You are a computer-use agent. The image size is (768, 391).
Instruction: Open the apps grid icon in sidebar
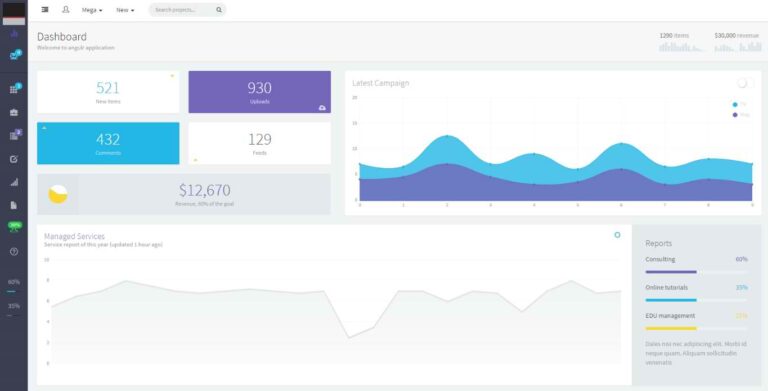pos(15,89)
